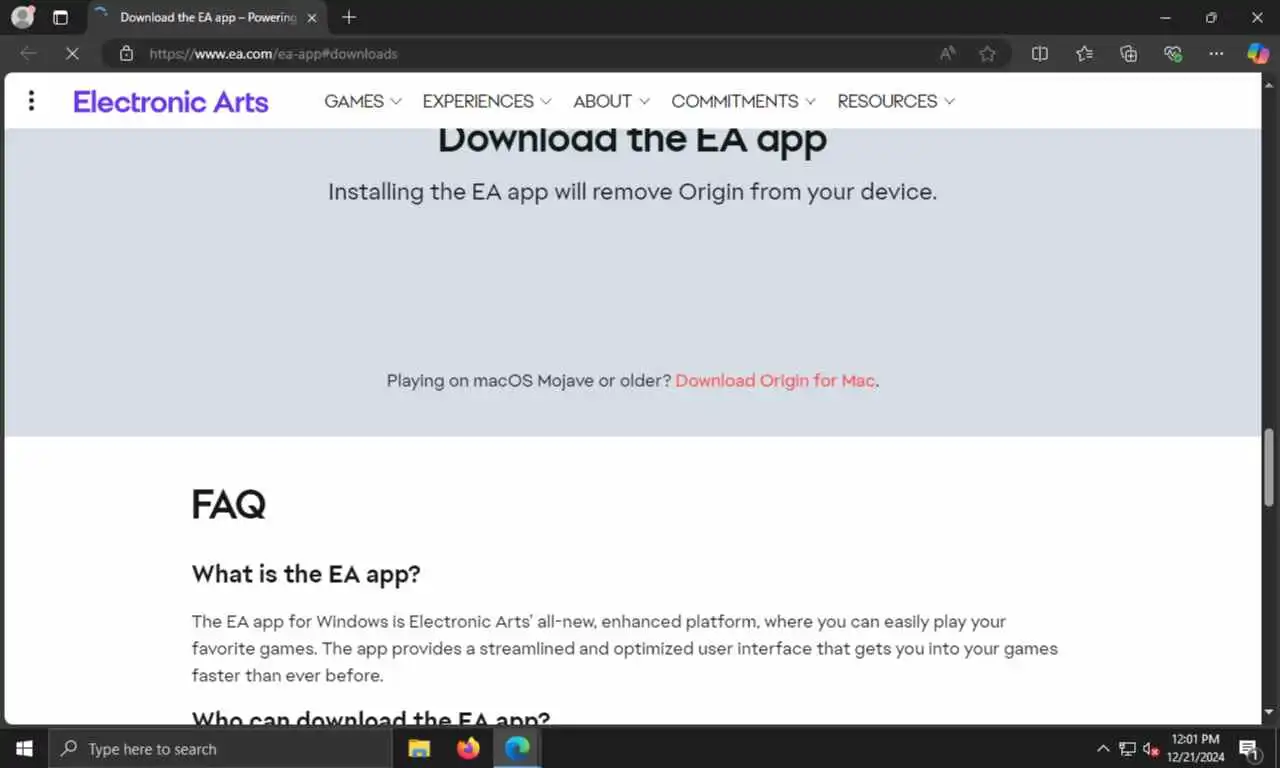This screenshot has height=768, width=1280.
Task: Click the FAQ heading
Action: pyautogui.click(x=229, y=505)
